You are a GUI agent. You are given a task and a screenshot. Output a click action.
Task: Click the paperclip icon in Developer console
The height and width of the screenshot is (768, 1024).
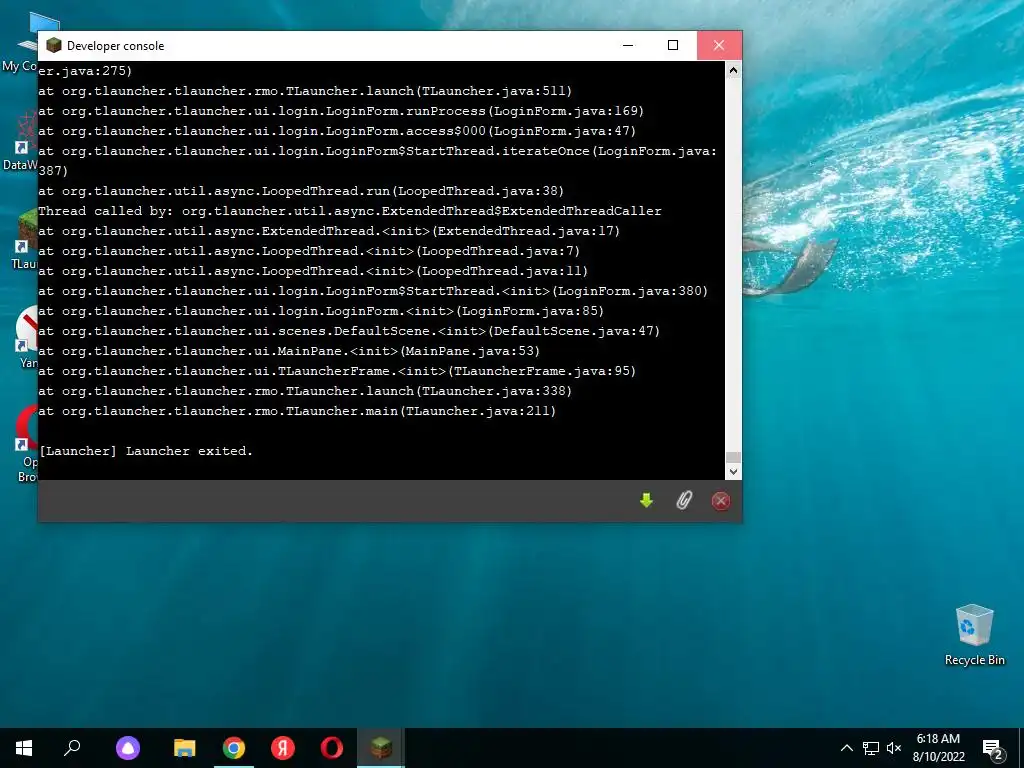tap(683, 501)
